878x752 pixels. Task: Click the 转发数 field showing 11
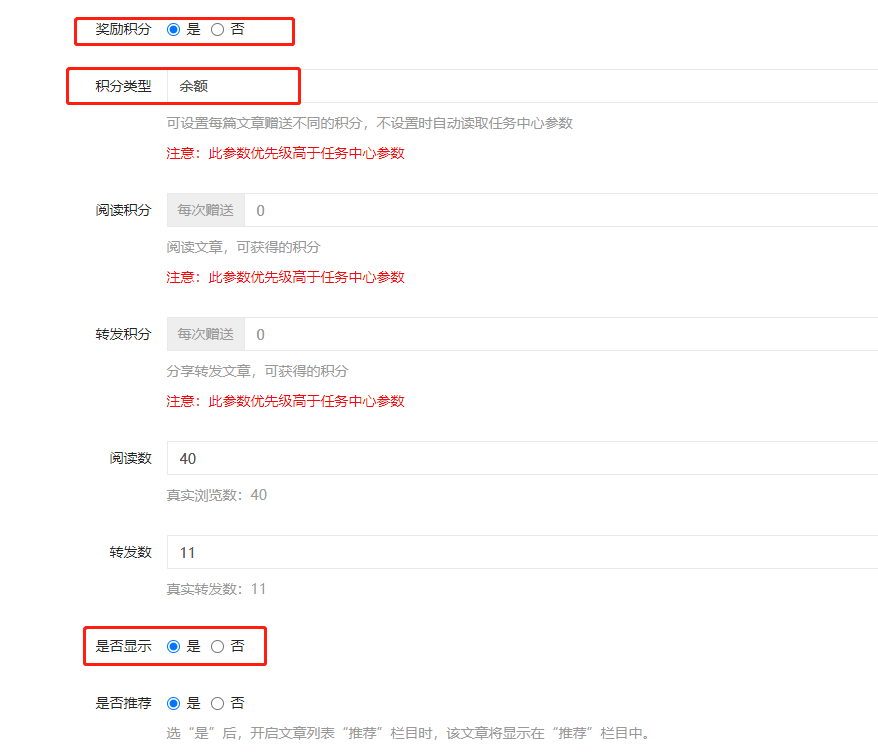(522, 553)
